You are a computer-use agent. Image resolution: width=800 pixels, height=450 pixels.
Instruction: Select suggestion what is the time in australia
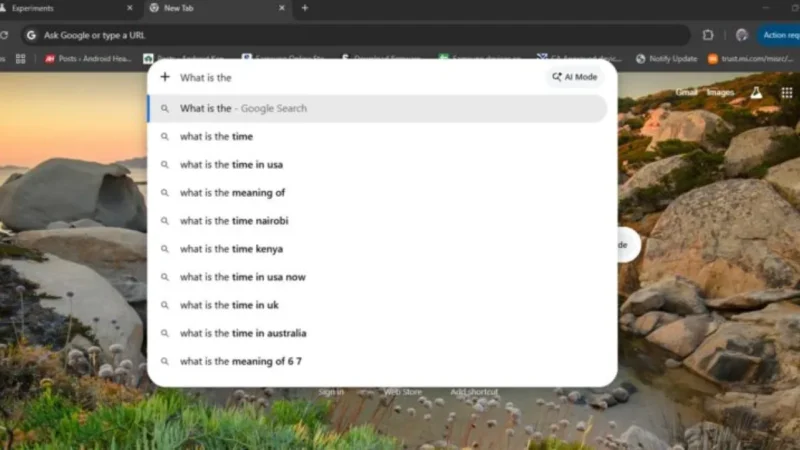(x=378, y=333)
